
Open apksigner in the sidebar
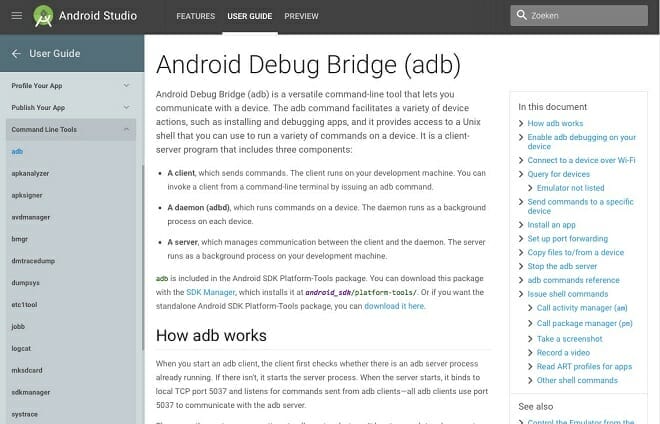(27, 195)
